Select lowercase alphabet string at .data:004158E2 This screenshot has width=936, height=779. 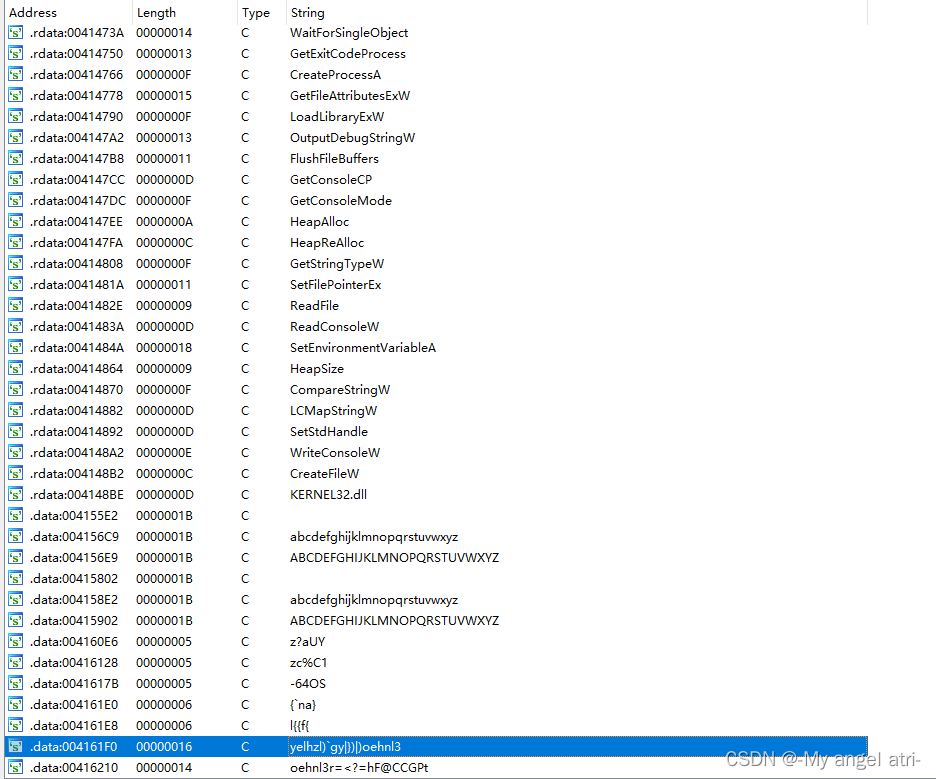pos(374,600)
